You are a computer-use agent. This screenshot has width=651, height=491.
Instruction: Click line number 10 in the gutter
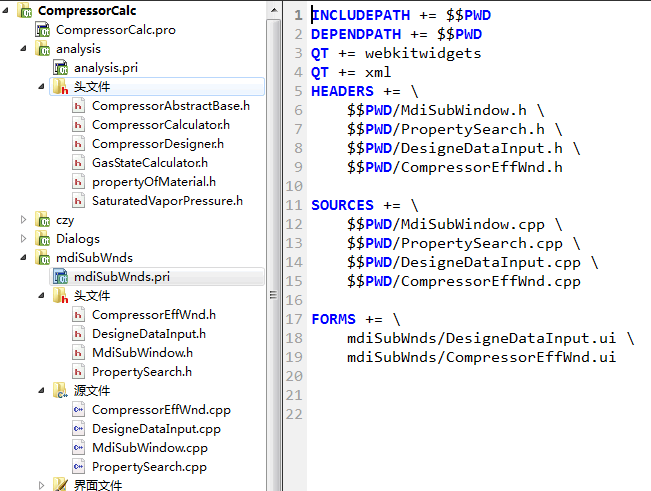[x=294, y=186]
